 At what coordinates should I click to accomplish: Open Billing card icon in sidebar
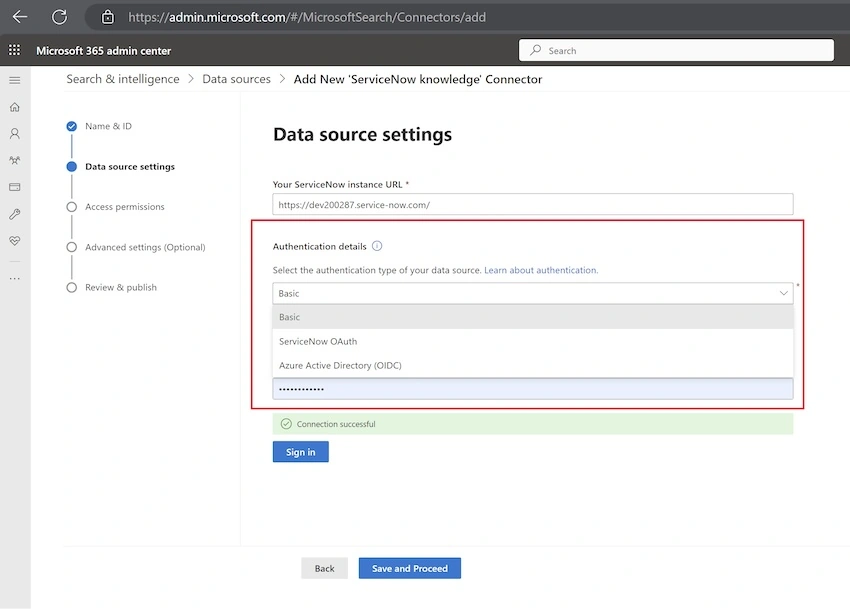pos(15,187)
